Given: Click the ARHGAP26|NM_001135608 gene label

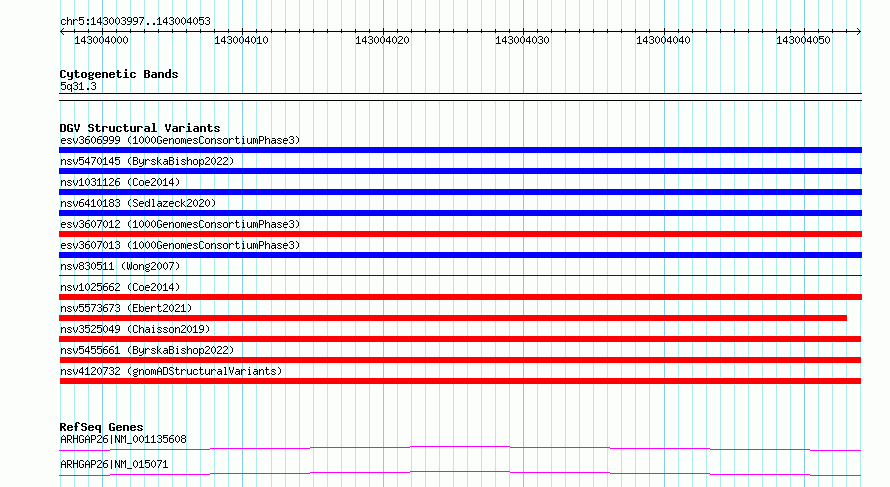Looking at the screenshot, I should [123, 439].
